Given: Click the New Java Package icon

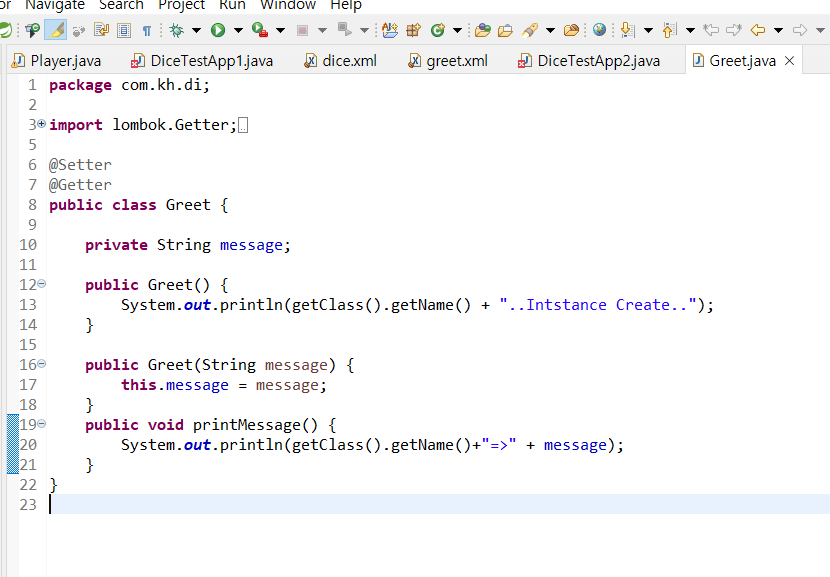Looking at the screenshot, I should click(413, 30).
